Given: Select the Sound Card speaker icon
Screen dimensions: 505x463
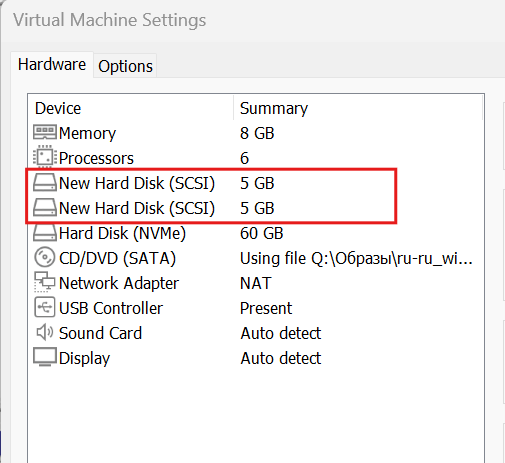Looking at the screenshot, I should (x=44, y=332).
